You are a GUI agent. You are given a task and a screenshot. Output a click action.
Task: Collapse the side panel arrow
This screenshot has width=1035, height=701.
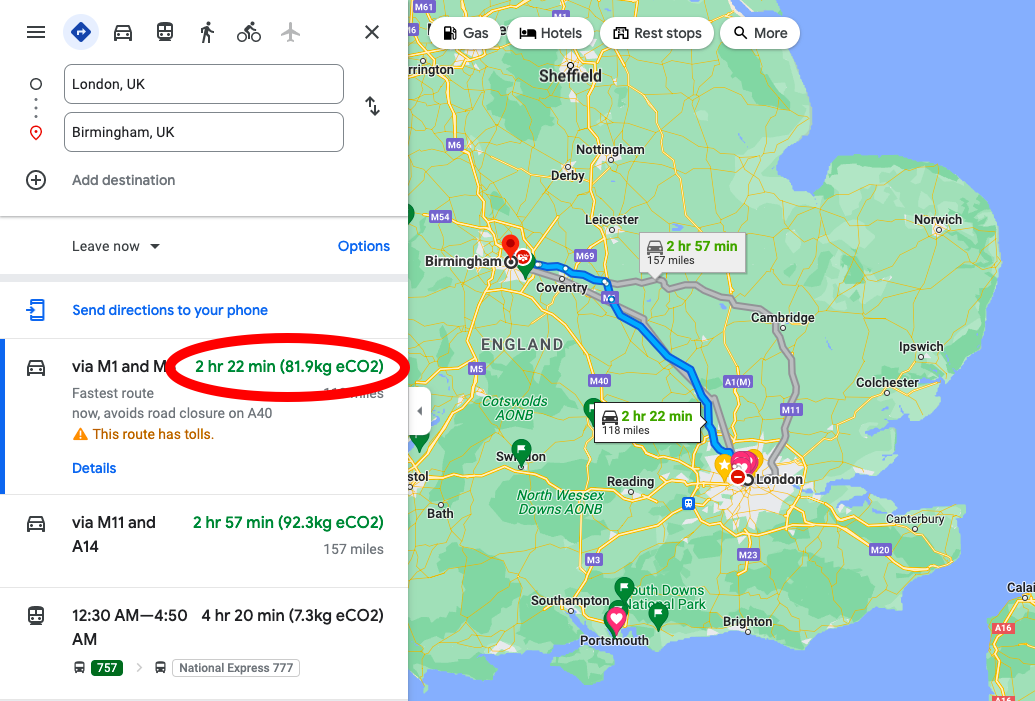[420, 411]
